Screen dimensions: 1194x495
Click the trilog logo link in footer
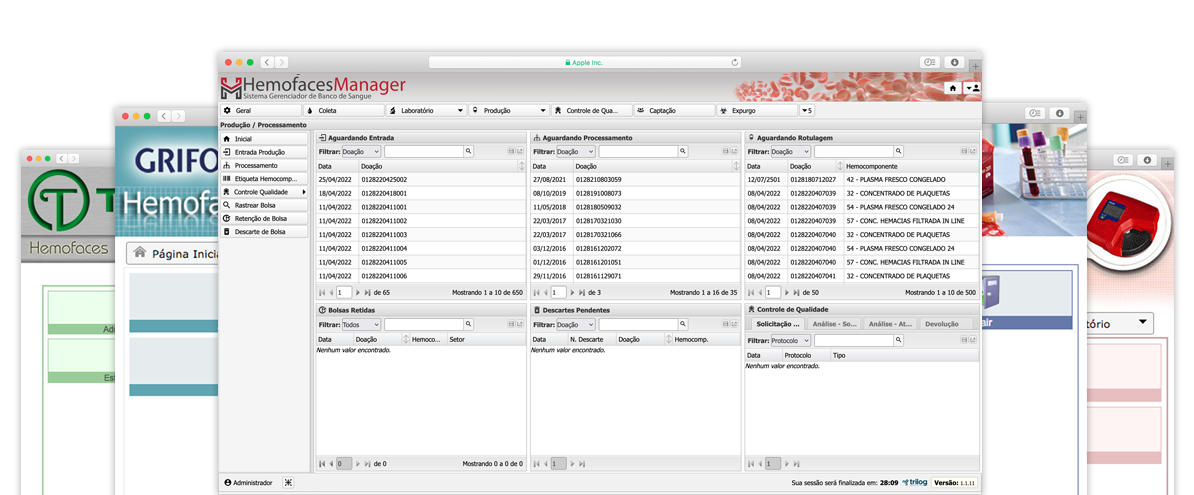(915, 482)
